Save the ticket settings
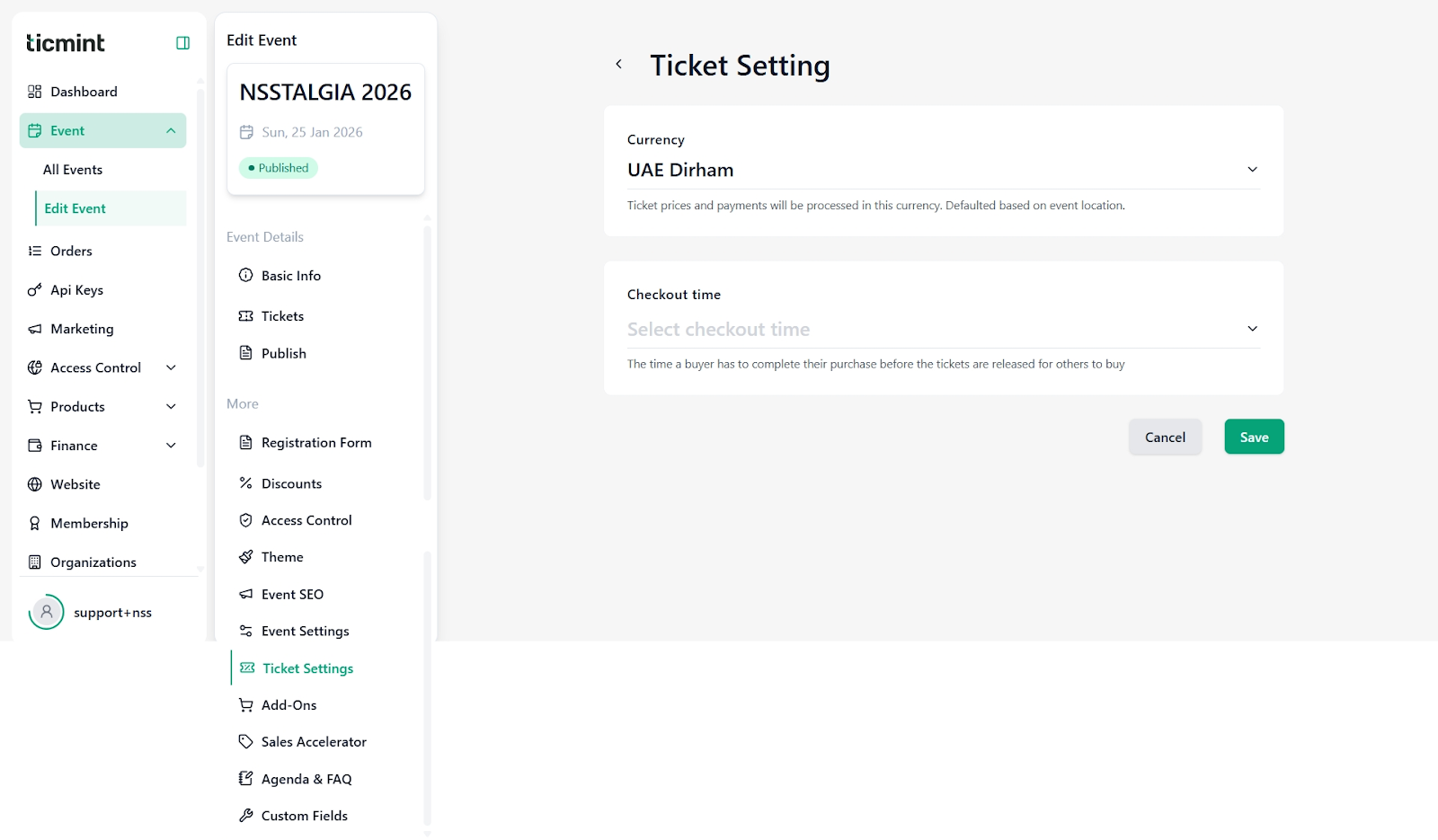1438x840 pixels. tap(1254, 437)
